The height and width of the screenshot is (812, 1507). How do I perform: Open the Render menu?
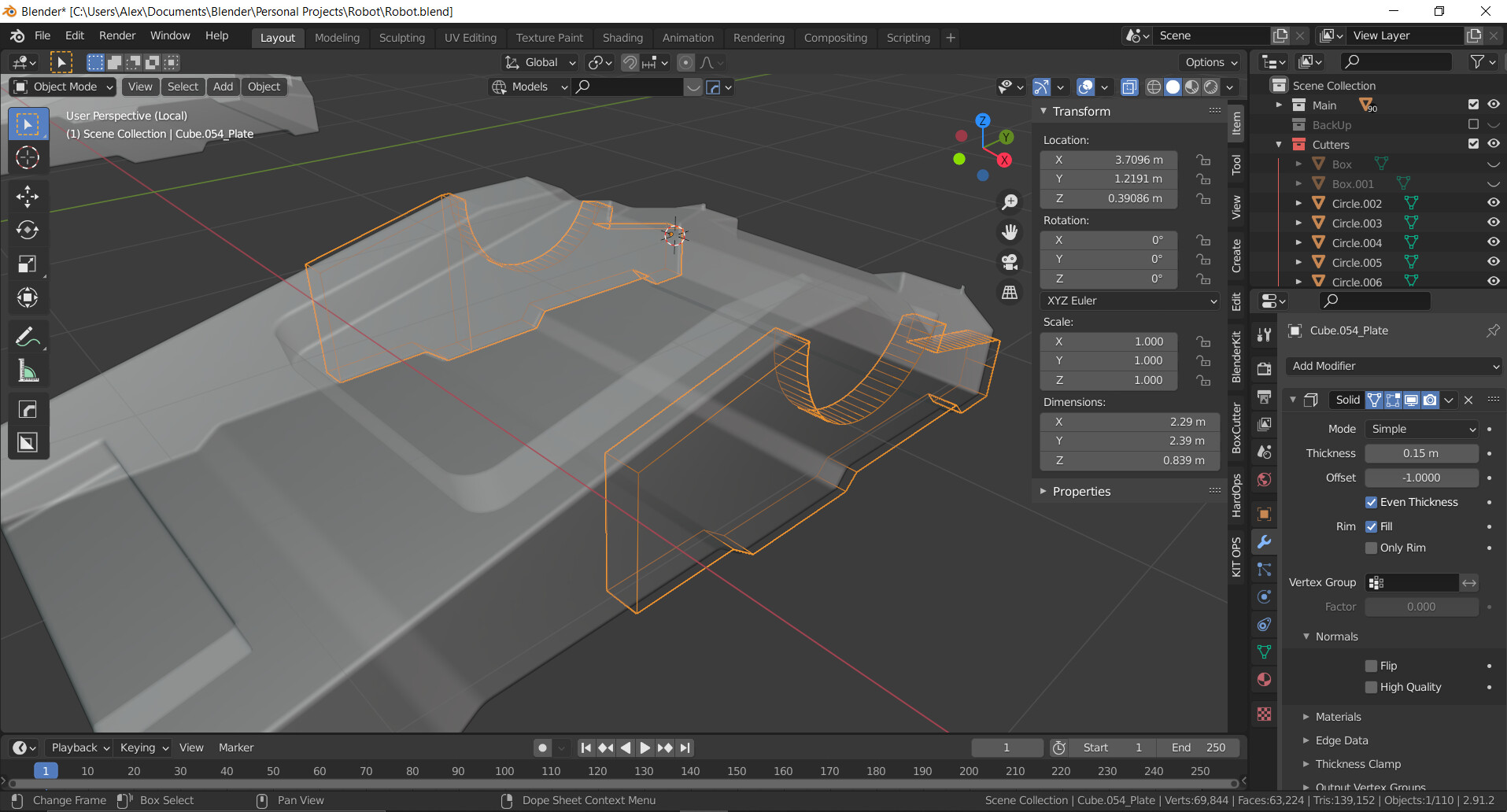117,35
